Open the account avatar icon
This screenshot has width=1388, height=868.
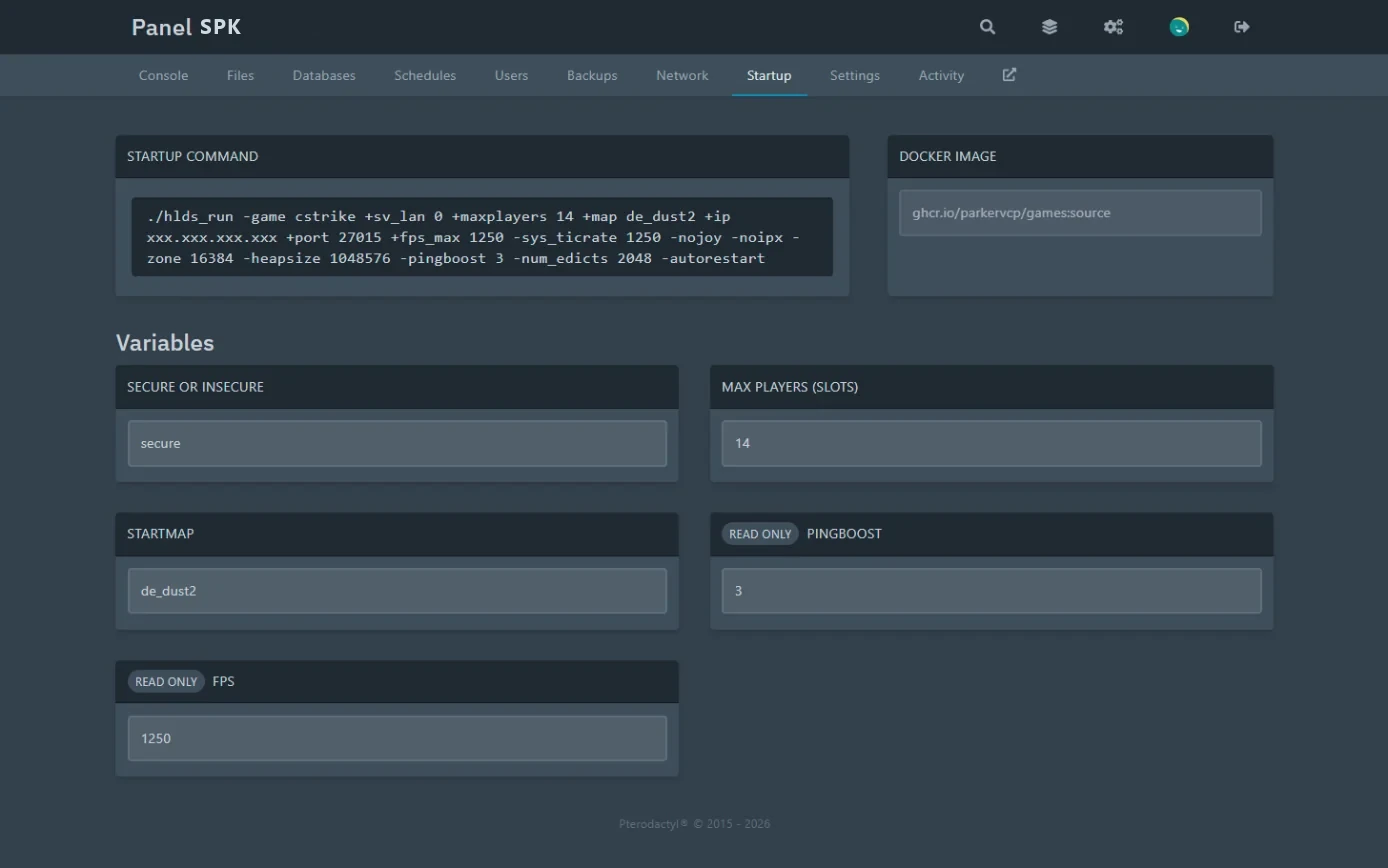click(1179, 27)
